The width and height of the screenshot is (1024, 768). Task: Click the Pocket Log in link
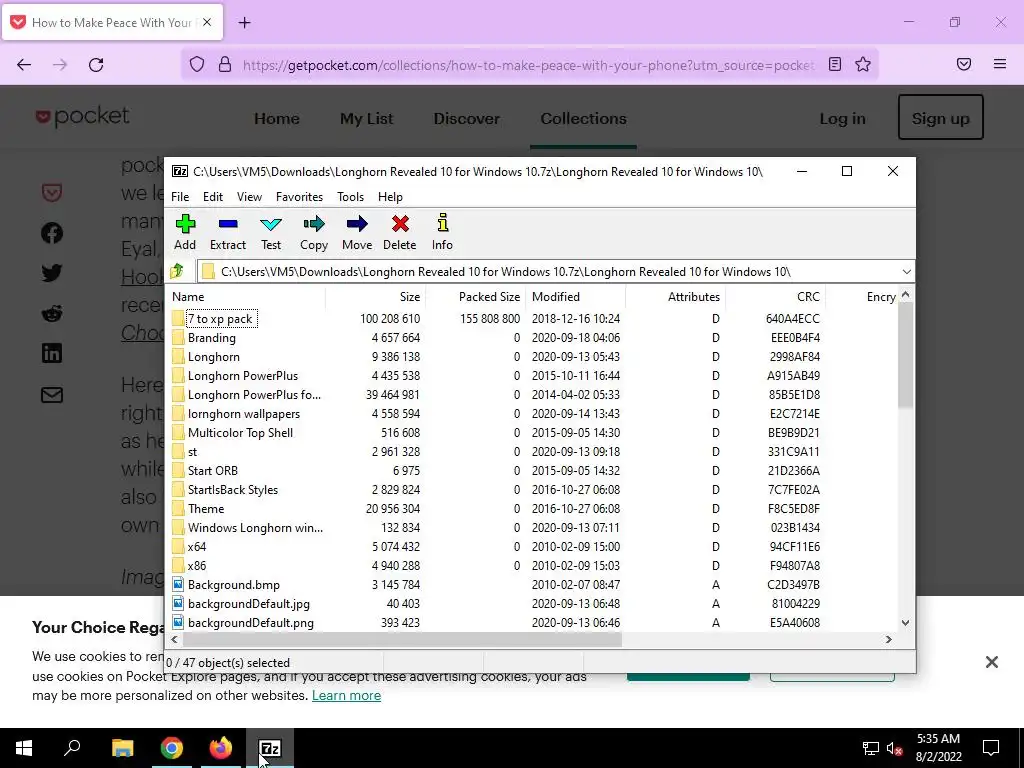[842, 119]
